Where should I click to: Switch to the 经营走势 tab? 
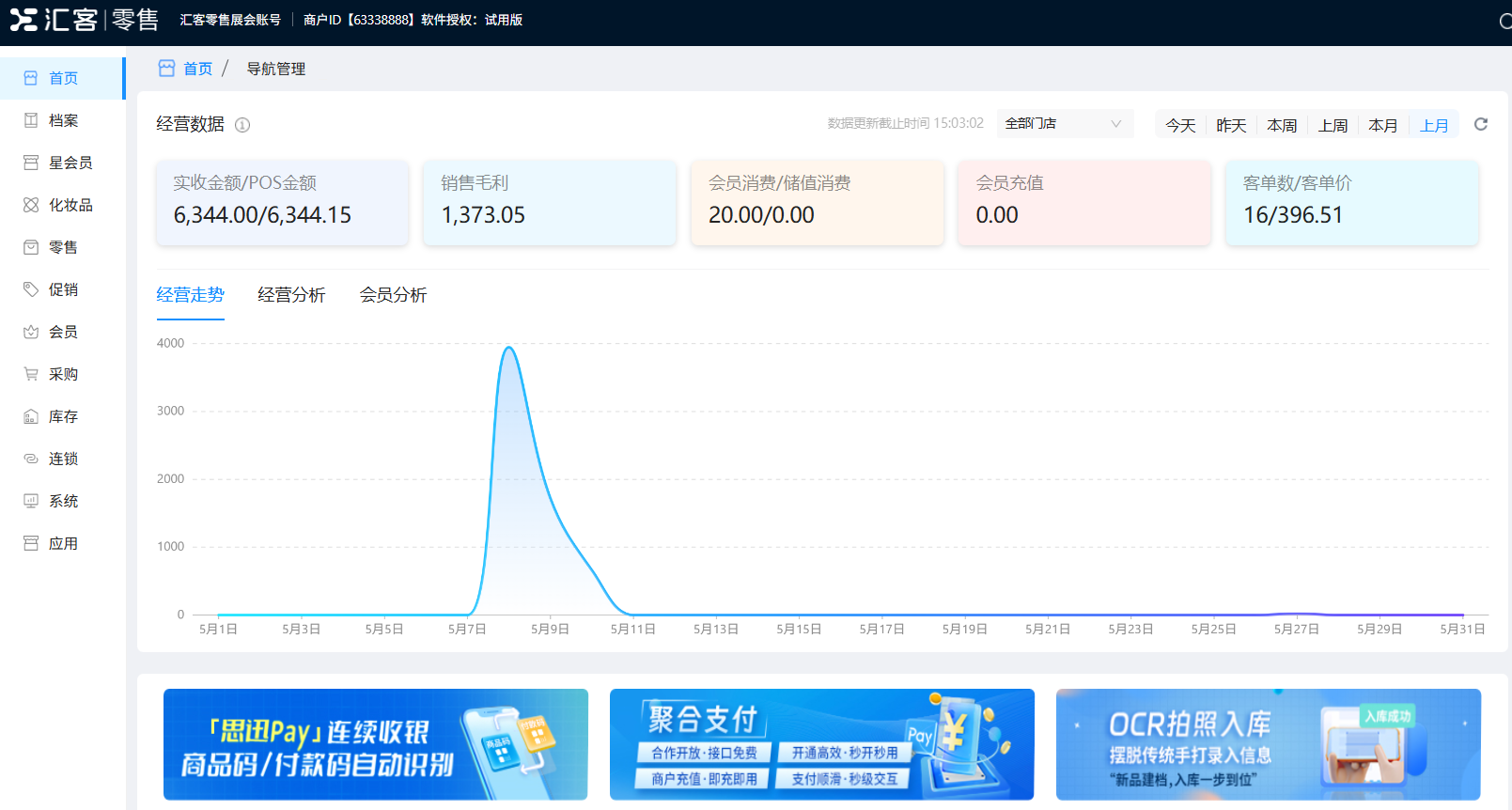coord(190,295)
